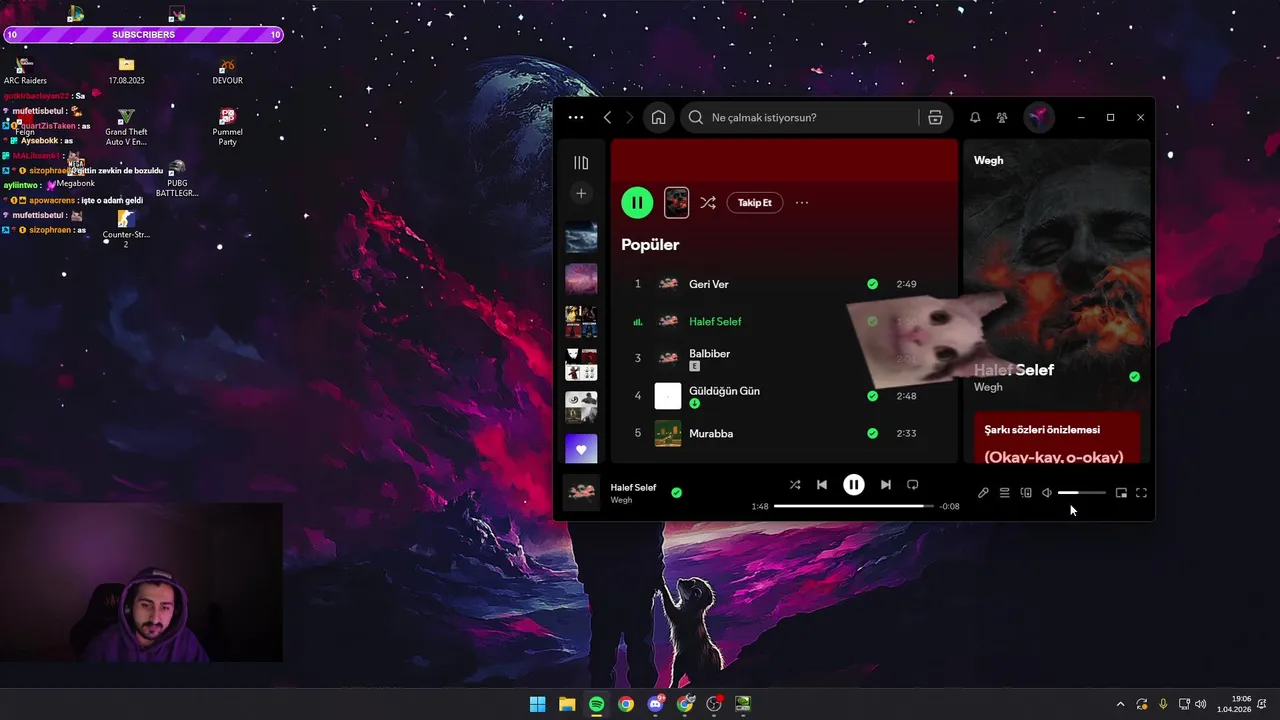This screenshot has height=720, width=1280.
Task: Open the Friend Activity icon
Action: pos(1002,117)
